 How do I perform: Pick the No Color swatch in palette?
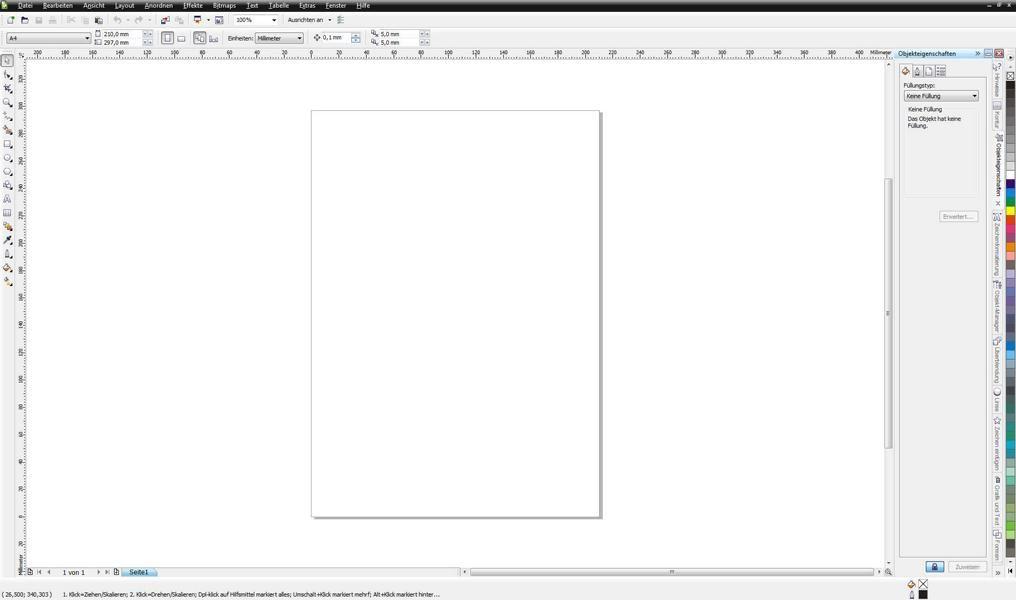(x=1010, y=76)
